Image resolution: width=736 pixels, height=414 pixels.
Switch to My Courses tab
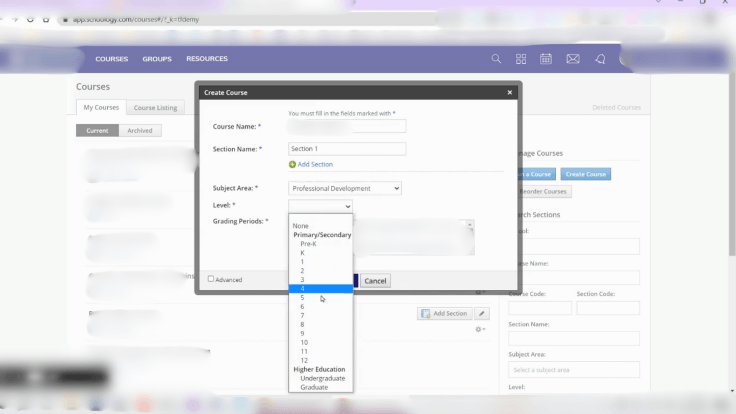click(101, 107)
